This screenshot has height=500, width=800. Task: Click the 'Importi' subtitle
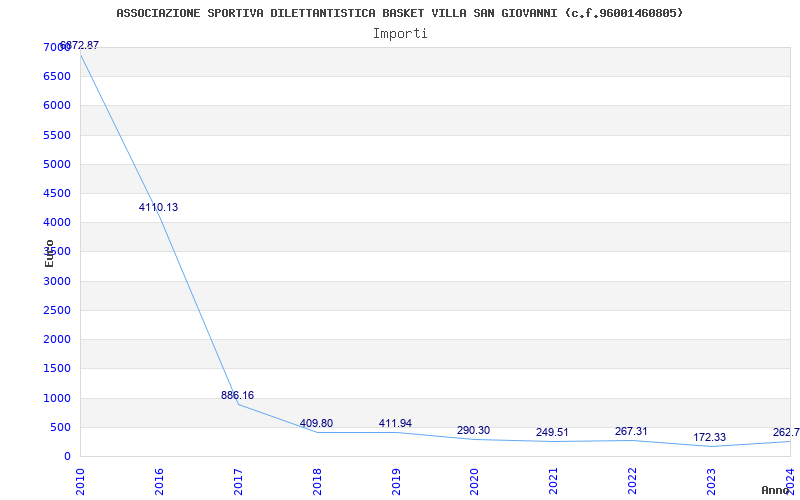400,34
